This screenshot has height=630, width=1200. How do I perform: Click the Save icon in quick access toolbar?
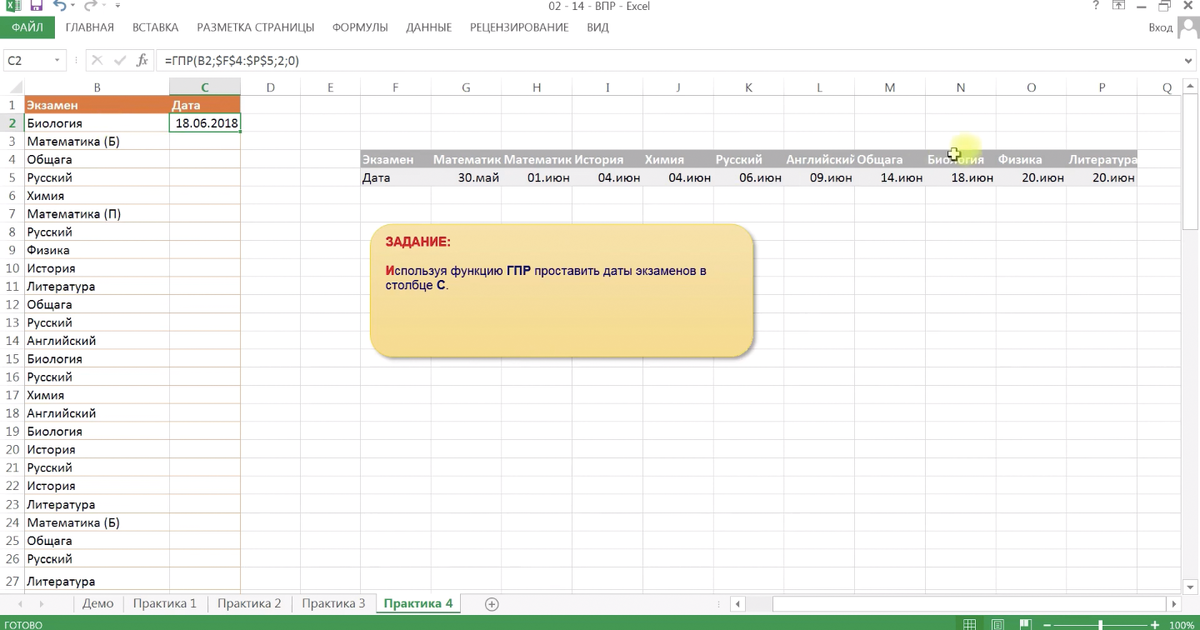(x=37, y=7)
